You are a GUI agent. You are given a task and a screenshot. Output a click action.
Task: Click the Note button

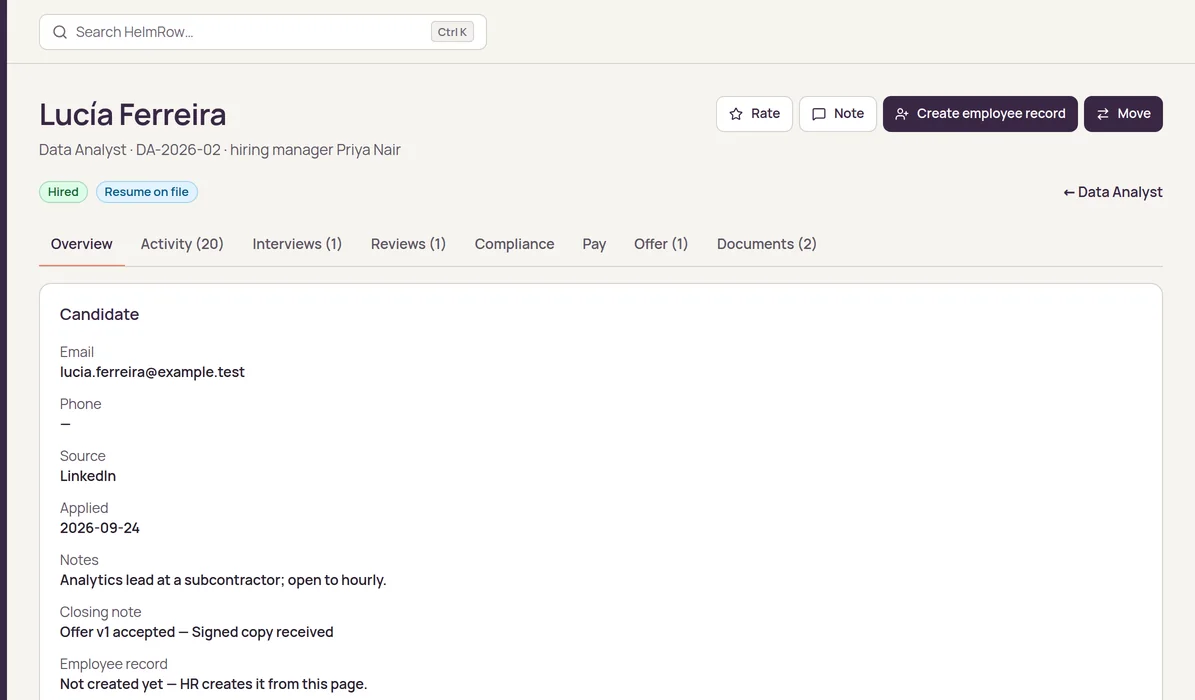tap(838, 114)
